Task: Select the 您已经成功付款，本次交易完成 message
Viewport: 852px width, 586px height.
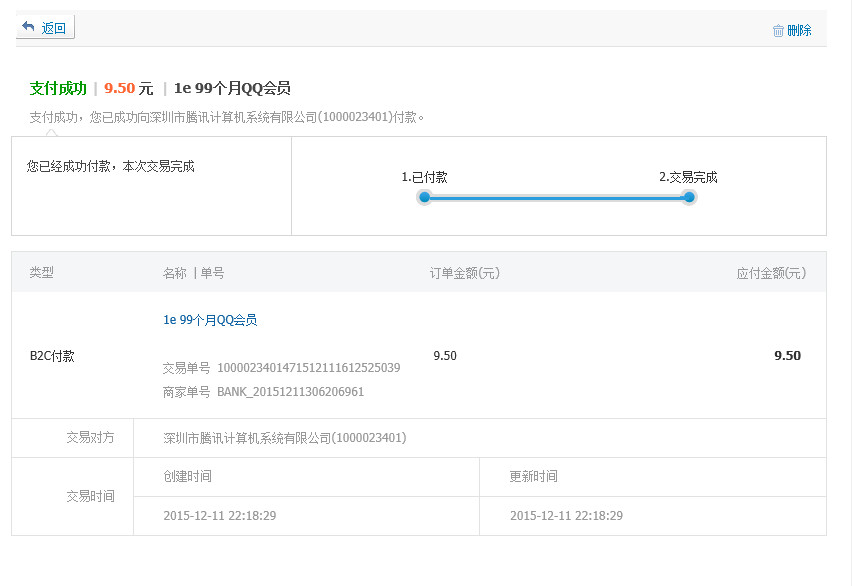Action: click(110, 166)
